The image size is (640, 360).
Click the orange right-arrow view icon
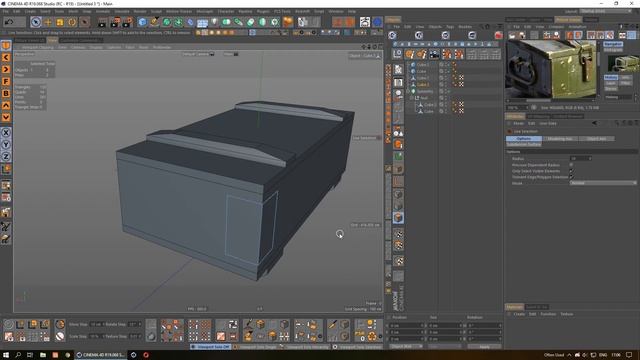6,69
